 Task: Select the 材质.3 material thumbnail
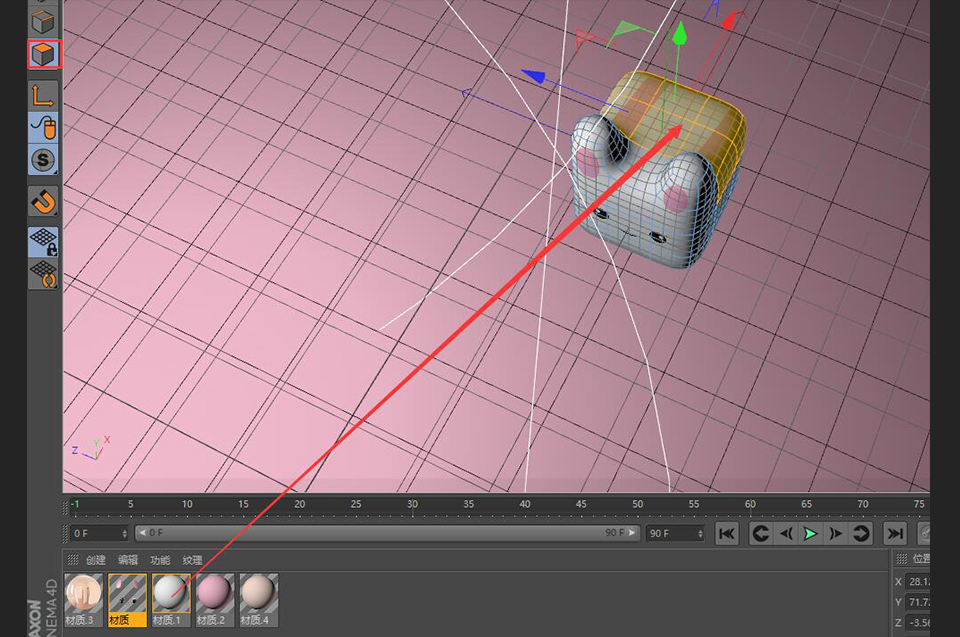point(83,598)
